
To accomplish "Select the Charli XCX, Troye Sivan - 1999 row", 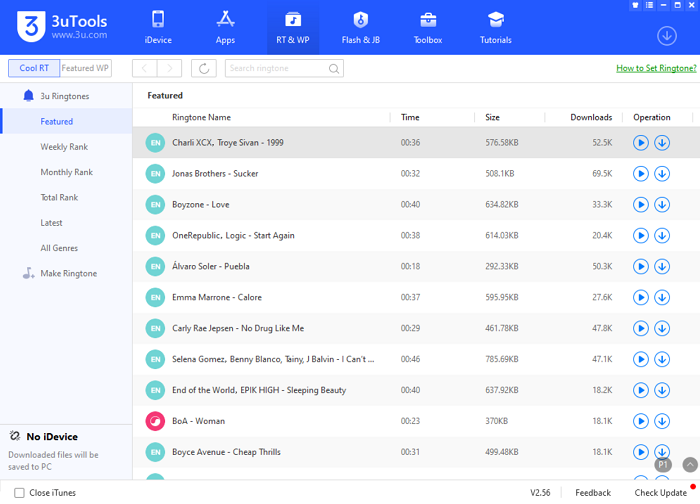I will tap(416, 142).
